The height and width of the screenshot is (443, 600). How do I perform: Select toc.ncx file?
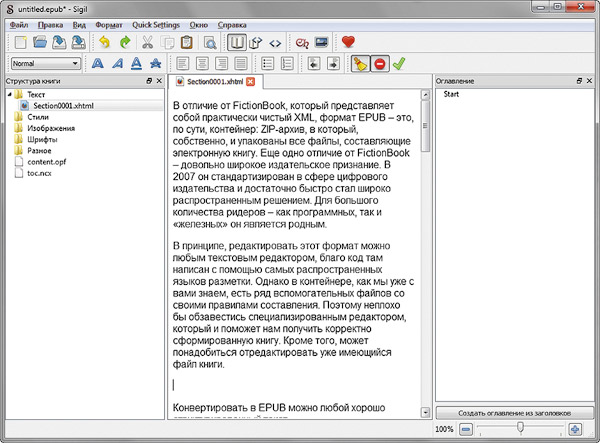pyautogui.click(x=39, y=173)
